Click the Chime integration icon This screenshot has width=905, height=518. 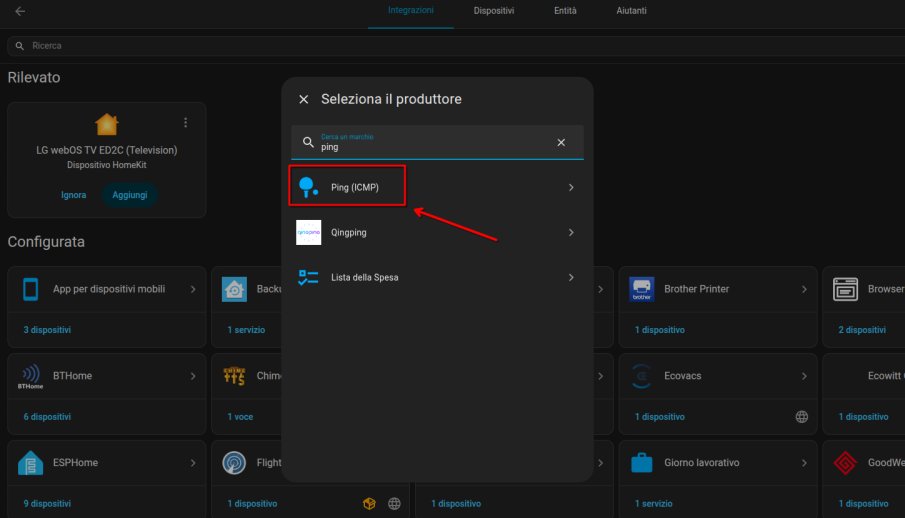click(234, 376)
